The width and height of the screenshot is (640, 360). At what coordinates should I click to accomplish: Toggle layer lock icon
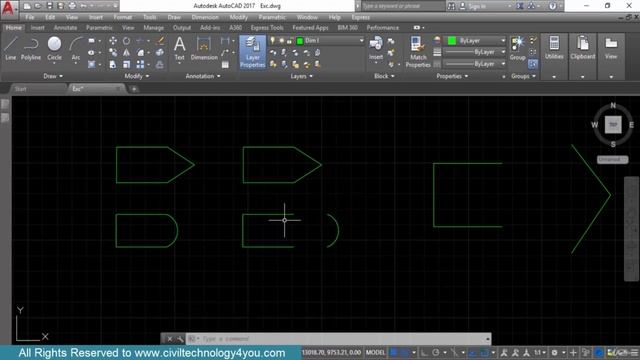(x=289, y=40)
